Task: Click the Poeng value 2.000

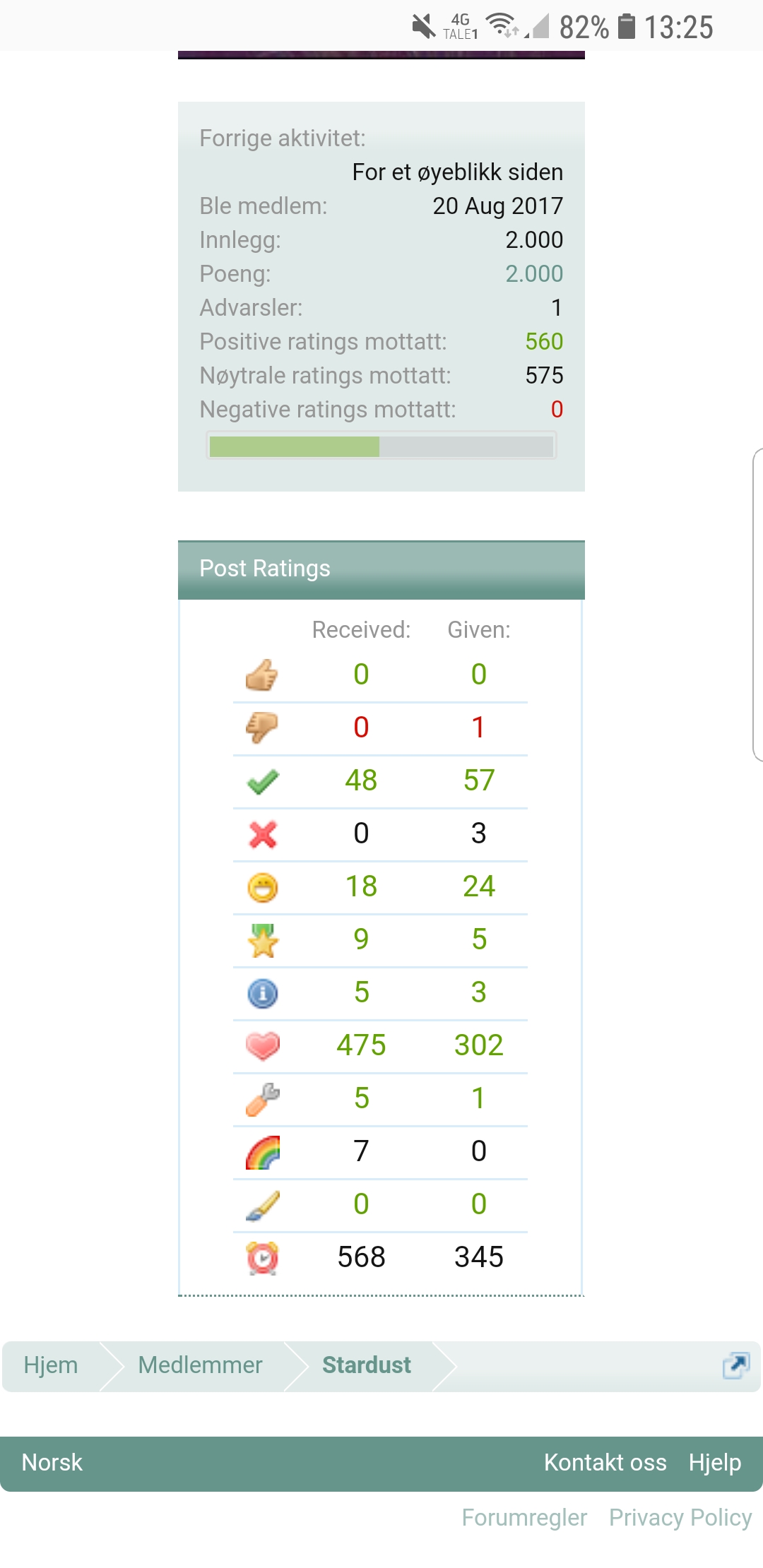Action: [533, 274]
